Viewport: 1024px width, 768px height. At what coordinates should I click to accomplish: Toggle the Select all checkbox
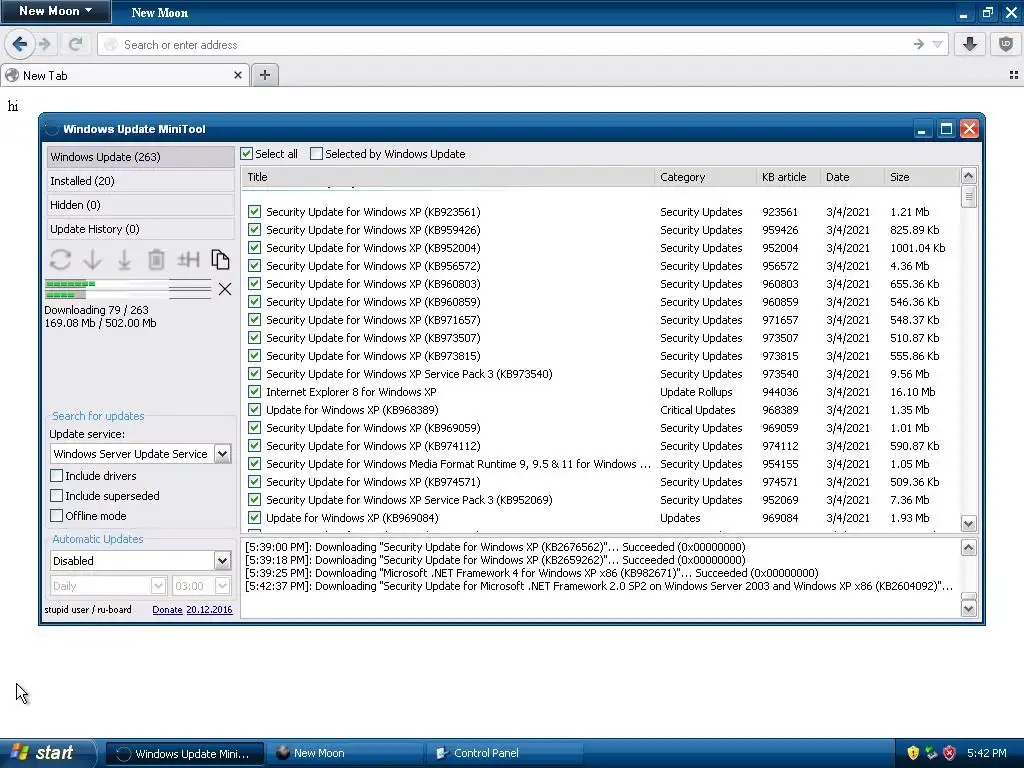coord(246,154)
